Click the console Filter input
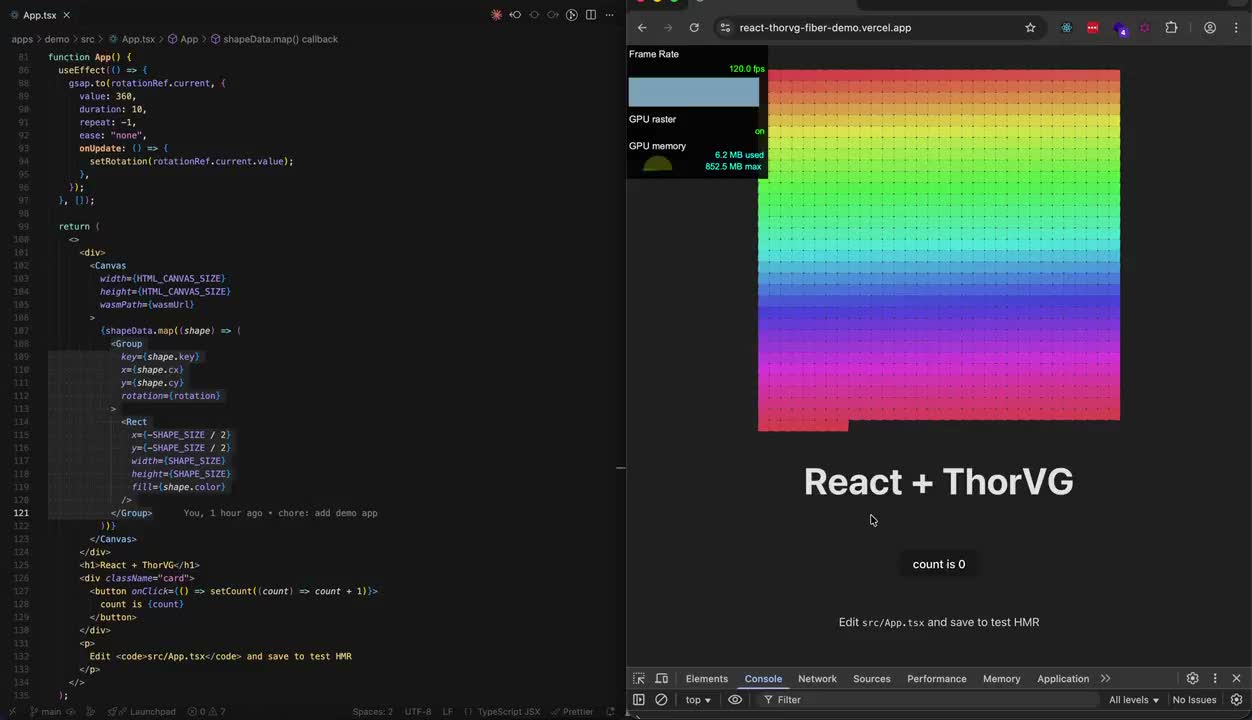 [930, 700]
